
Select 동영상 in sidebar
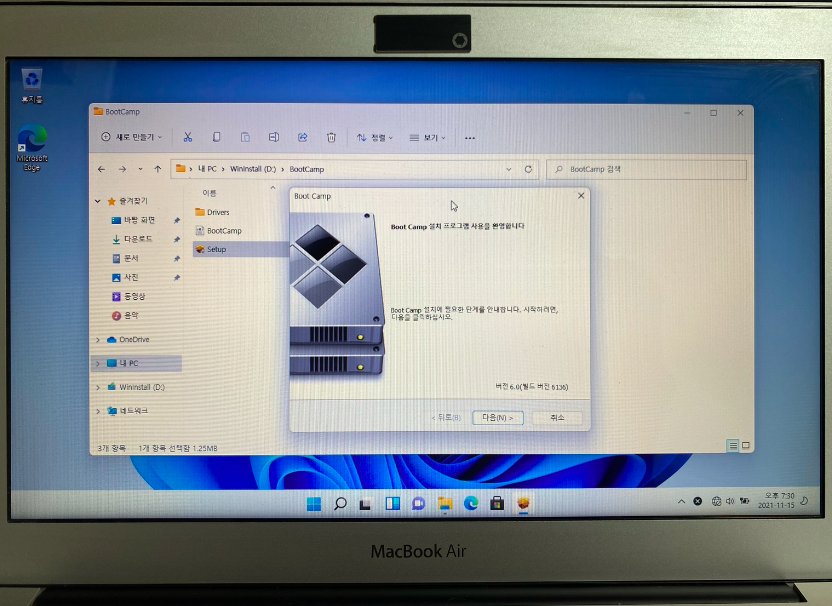click(x=134, y=297)
